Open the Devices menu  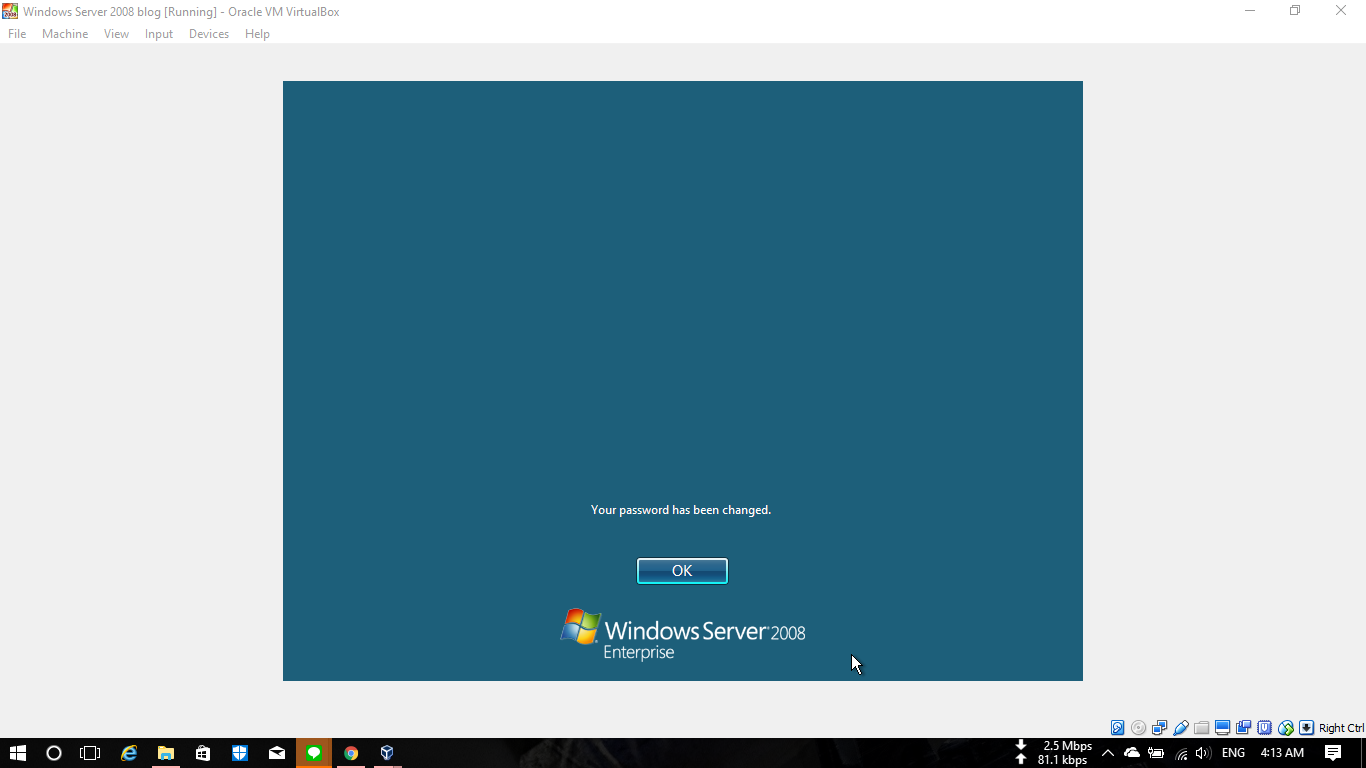(x=208, y=33)
